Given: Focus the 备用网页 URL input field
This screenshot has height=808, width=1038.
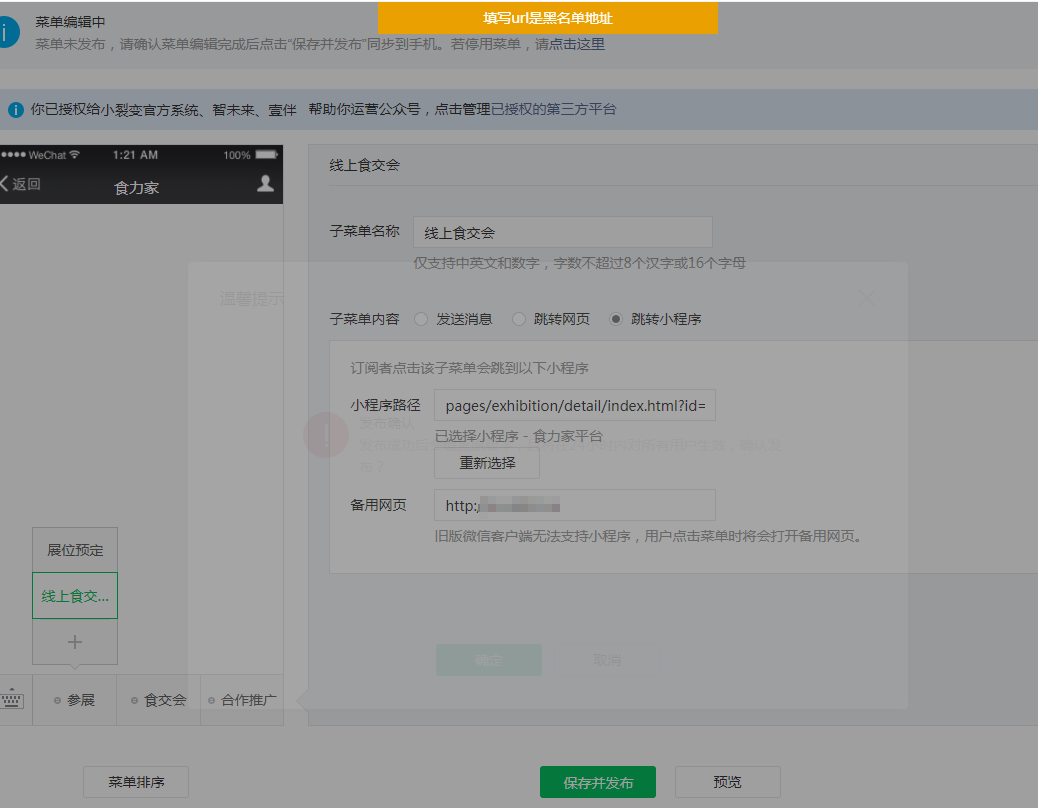Looking at the screenshot, I should (575, 505).
